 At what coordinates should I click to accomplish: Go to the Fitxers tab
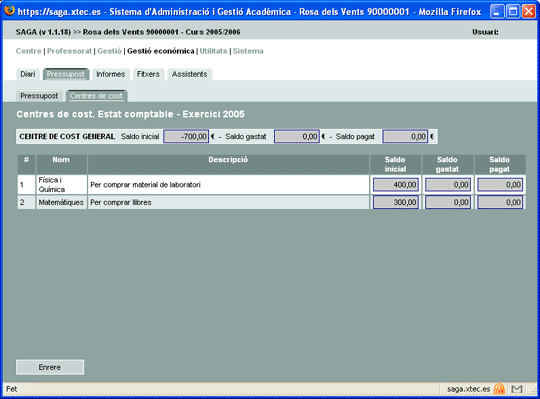pos(148,74)
